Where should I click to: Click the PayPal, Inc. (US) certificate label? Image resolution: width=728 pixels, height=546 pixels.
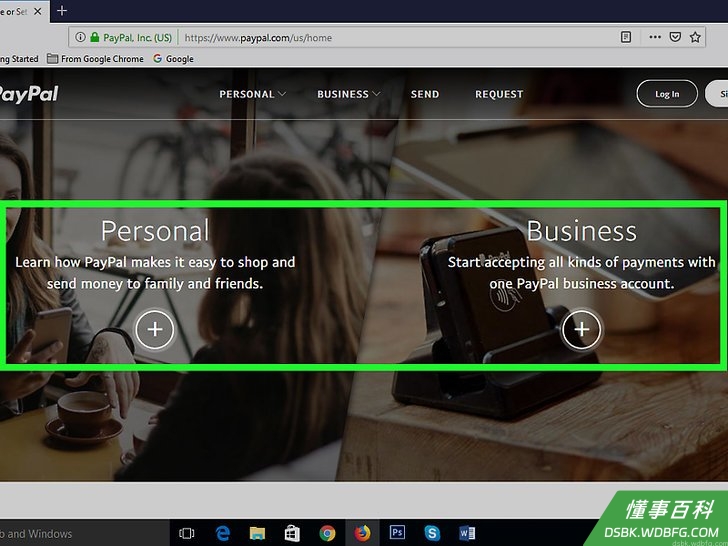coord(137,38)
